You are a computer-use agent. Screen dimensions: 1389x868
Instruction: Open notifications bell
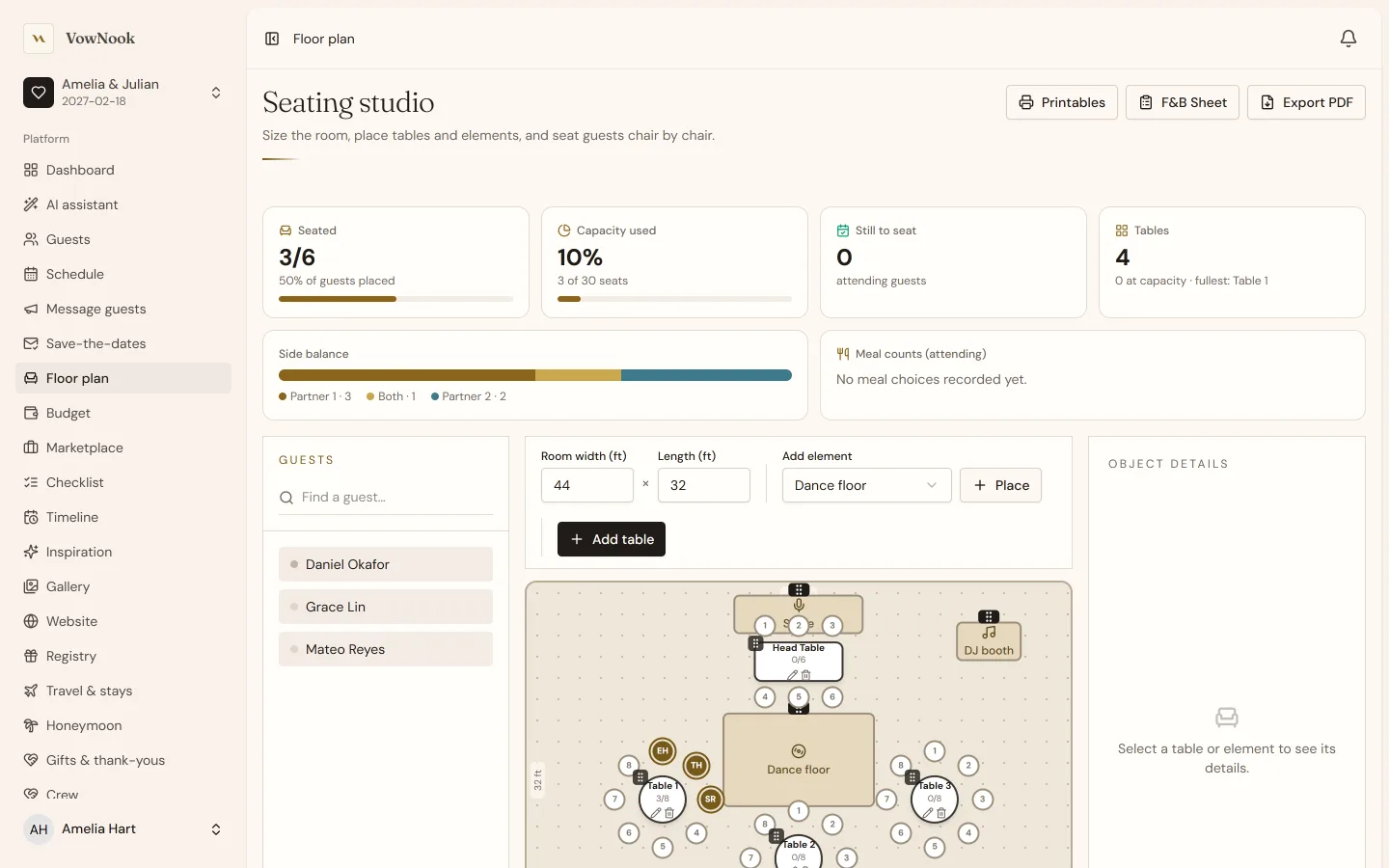coord(1348,39)
